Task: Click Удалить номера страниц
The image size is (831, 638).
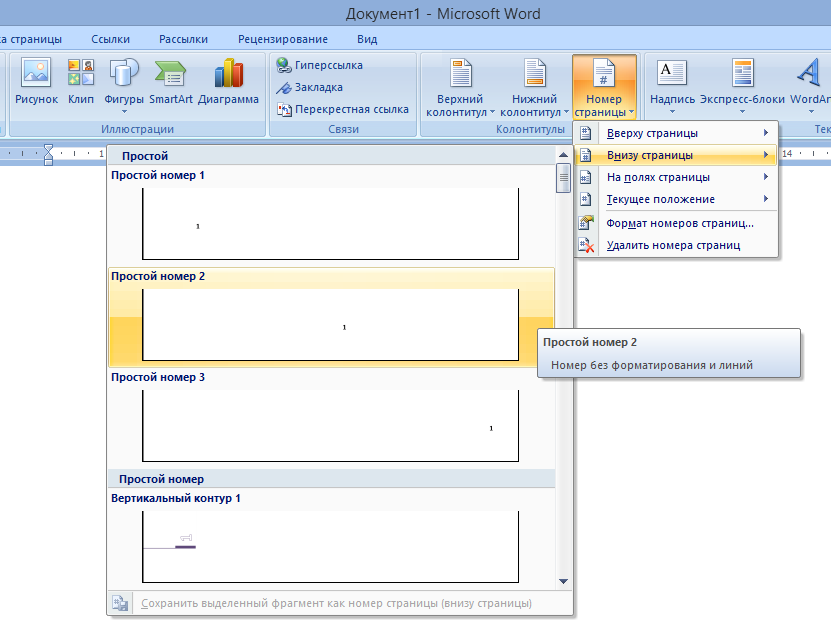Action: pyautogui.click(x=672, y=245)
